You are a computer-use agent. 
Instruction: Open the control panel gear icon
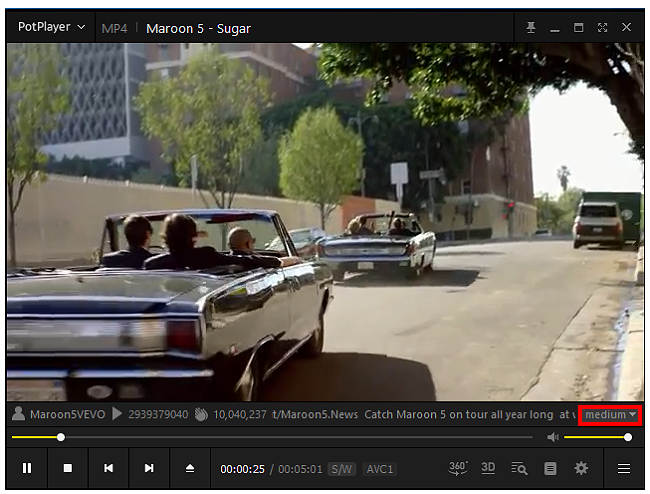581,468
